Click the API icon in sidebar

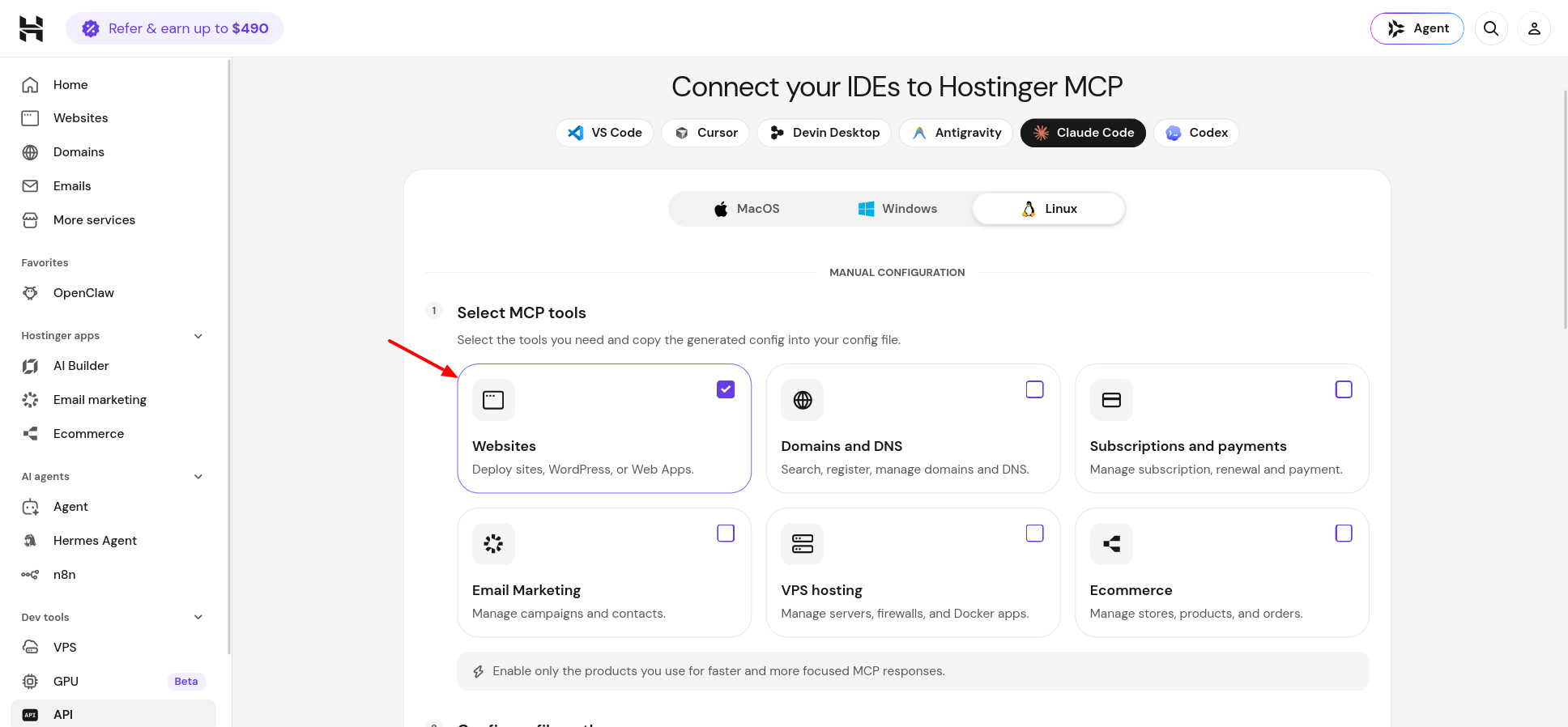tap(30, 715)
